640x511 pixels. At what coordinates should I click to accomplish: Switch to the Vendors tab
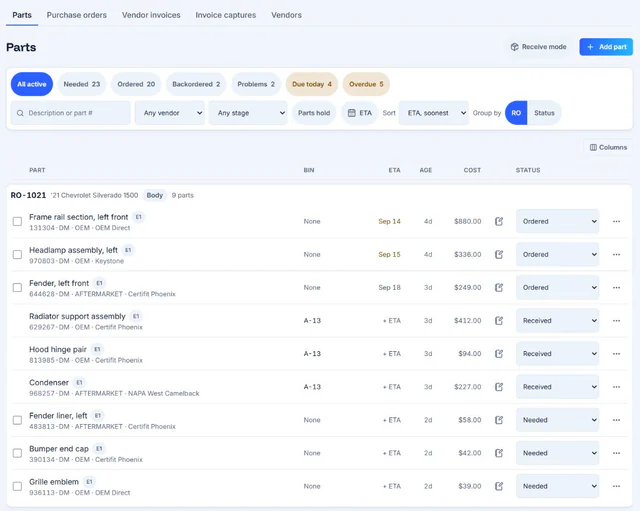coord(286,15)
